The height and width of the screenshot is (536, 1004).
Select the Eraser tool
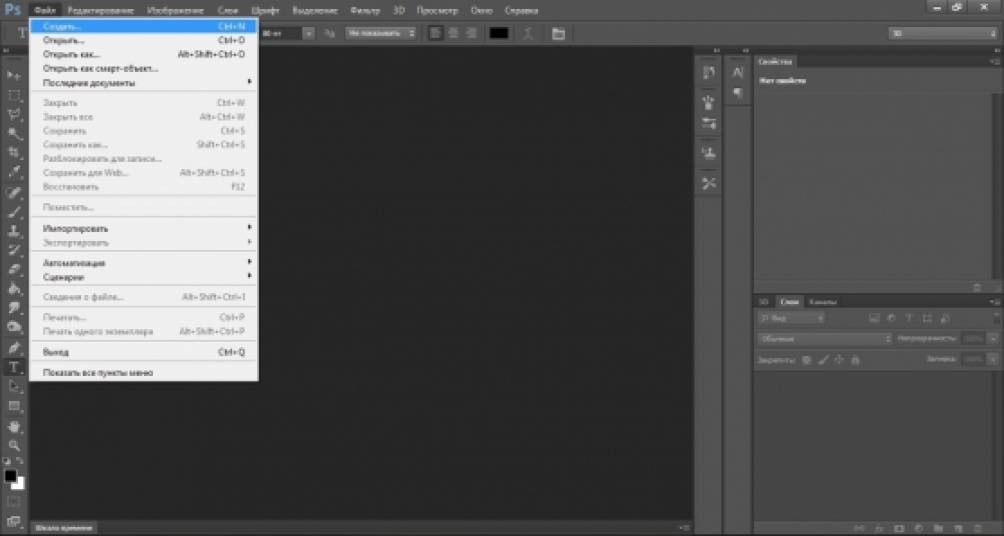pyautogui.click(x=13, y=270)
